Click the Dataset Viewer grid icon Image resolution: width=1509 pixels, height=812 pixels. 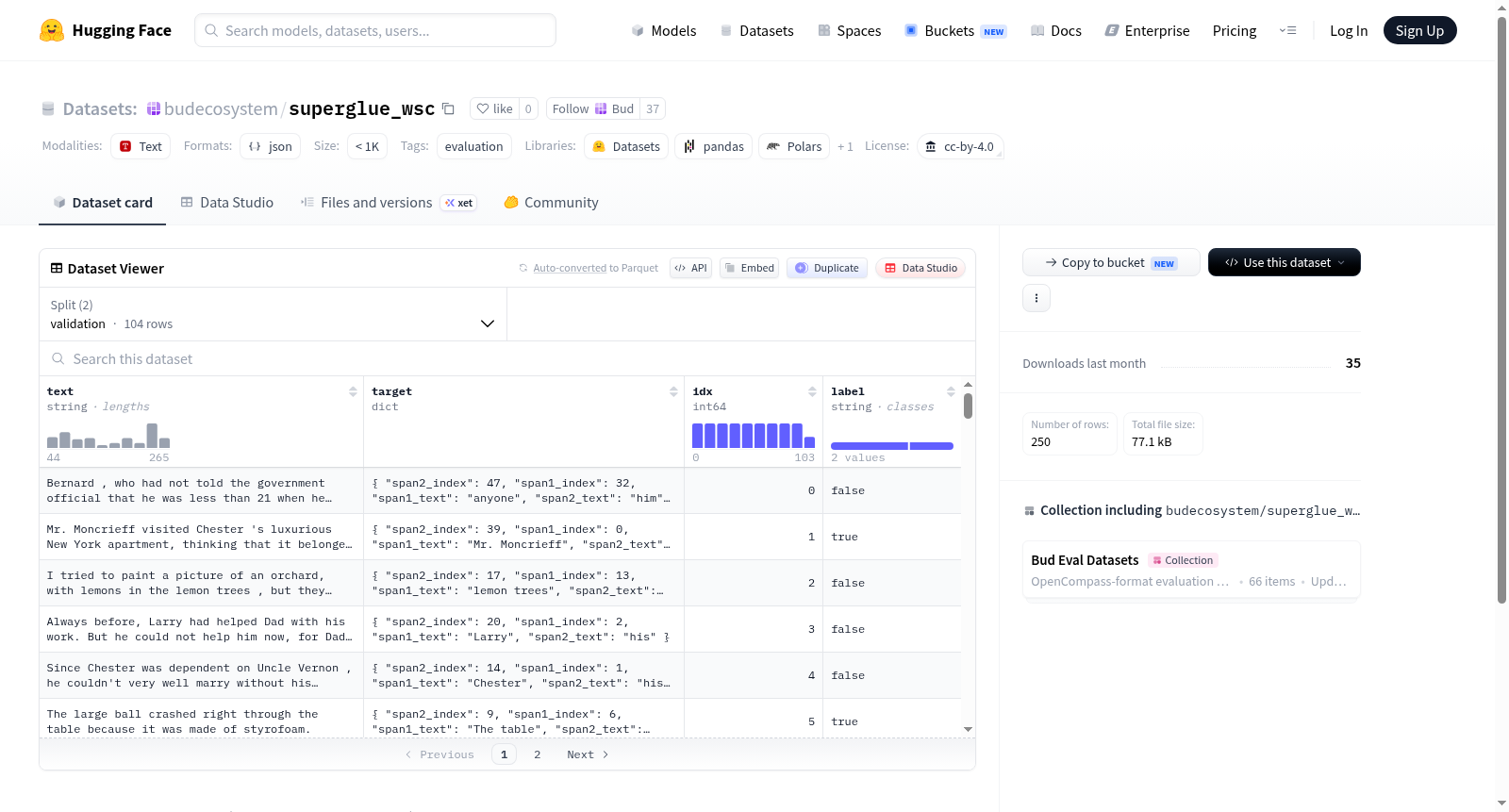point(57,269)
